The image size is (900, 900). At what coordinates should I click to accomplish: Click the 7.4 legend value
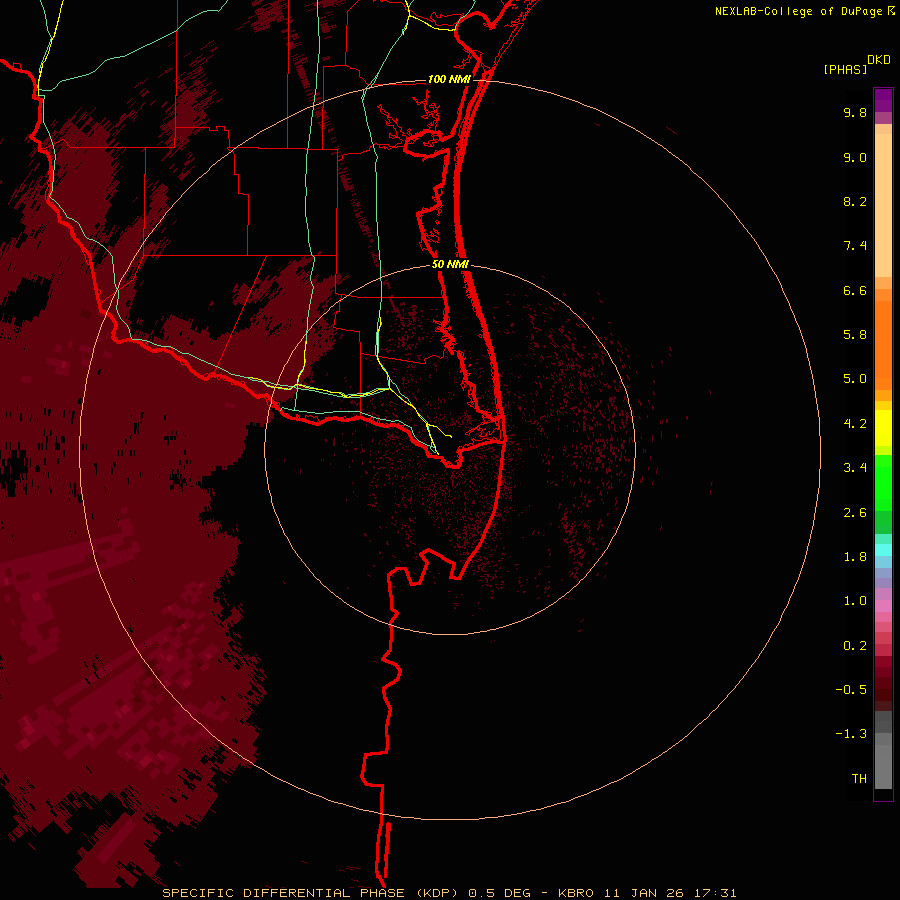point(855,246)
